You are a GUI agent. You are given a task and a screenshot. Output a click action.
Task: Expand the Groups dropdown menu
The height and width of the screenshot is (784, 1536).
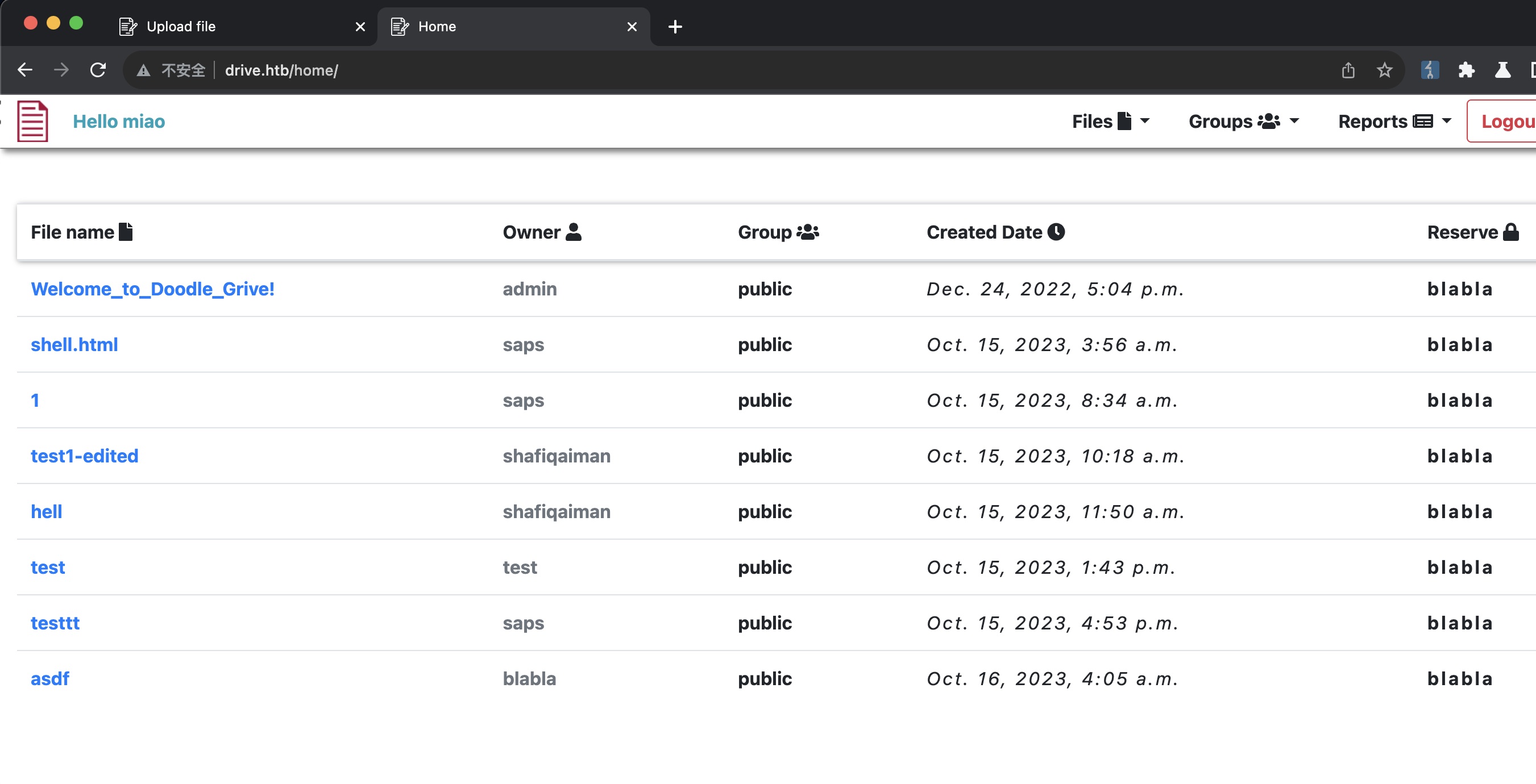1243,122
